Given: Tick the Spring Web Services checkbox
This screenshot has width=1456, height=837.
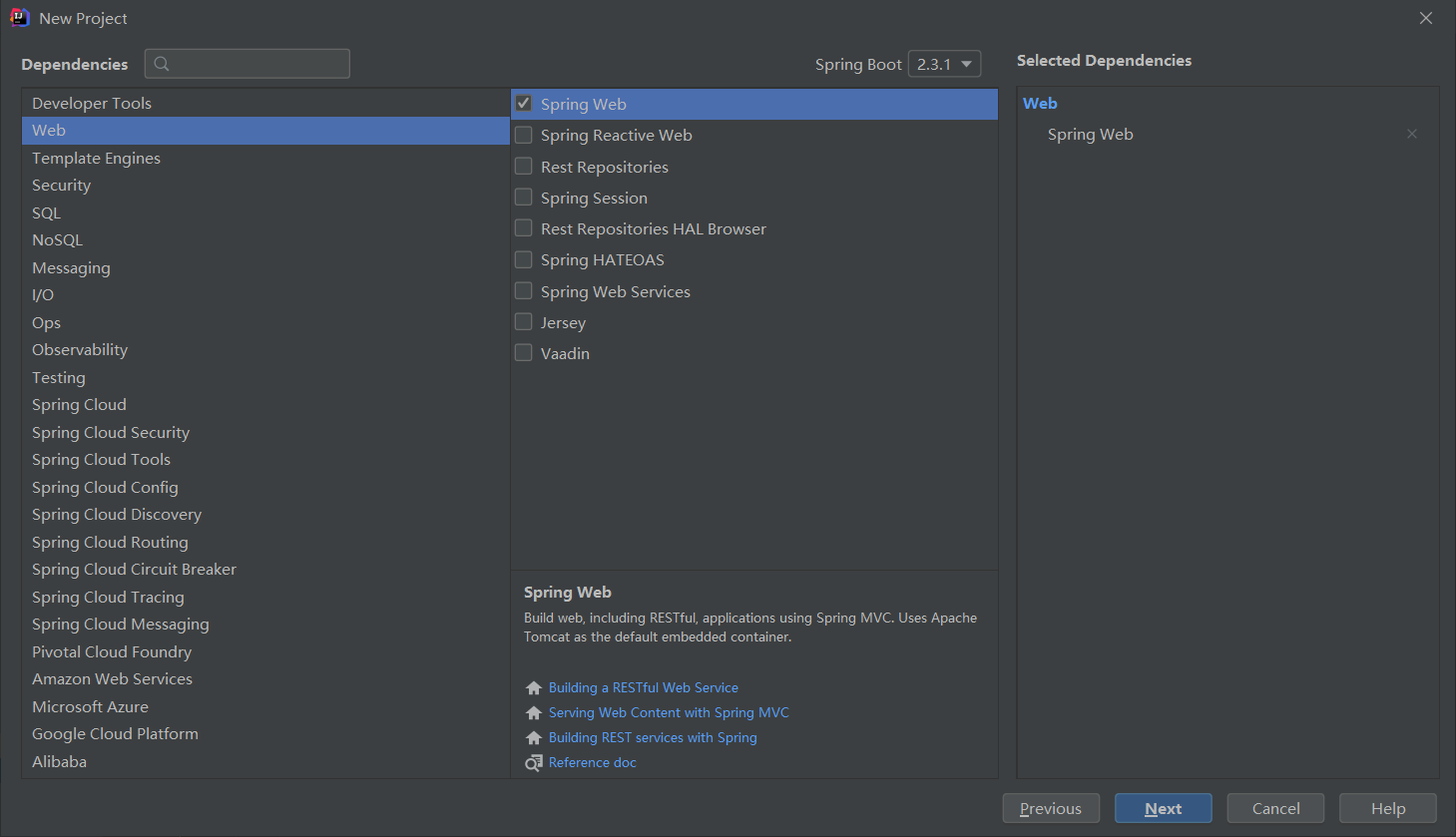Looking at the screenshot, I should coord(524,290).
